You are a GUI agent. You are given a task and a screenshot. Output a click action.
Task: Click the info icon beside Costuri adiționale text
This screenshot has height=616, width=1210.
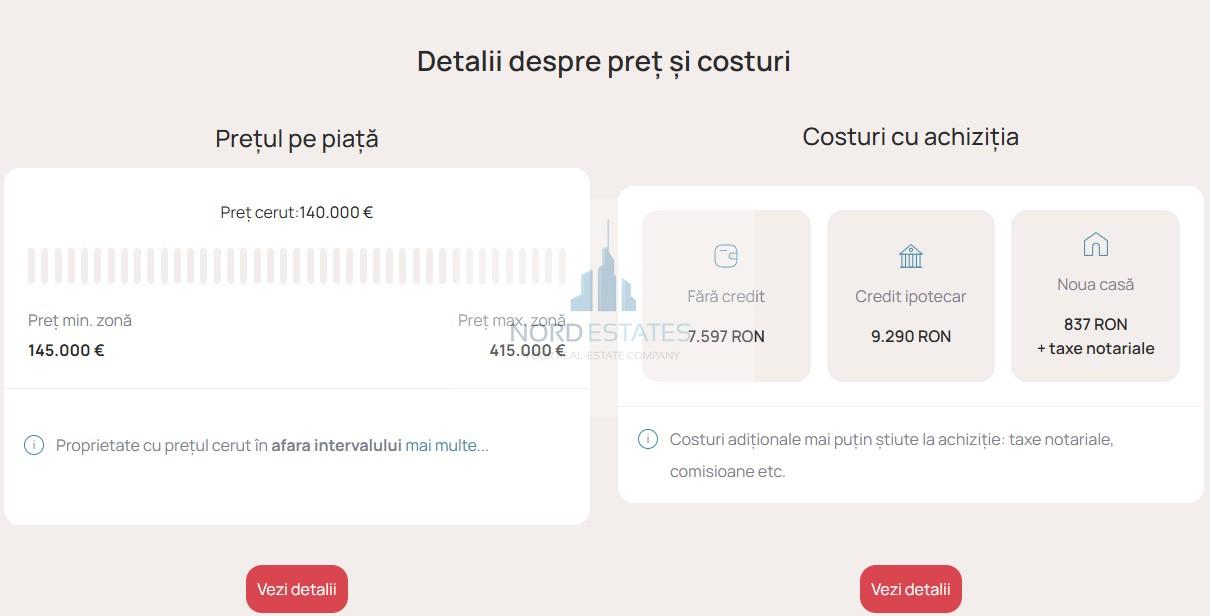click(x=648, y=439)
